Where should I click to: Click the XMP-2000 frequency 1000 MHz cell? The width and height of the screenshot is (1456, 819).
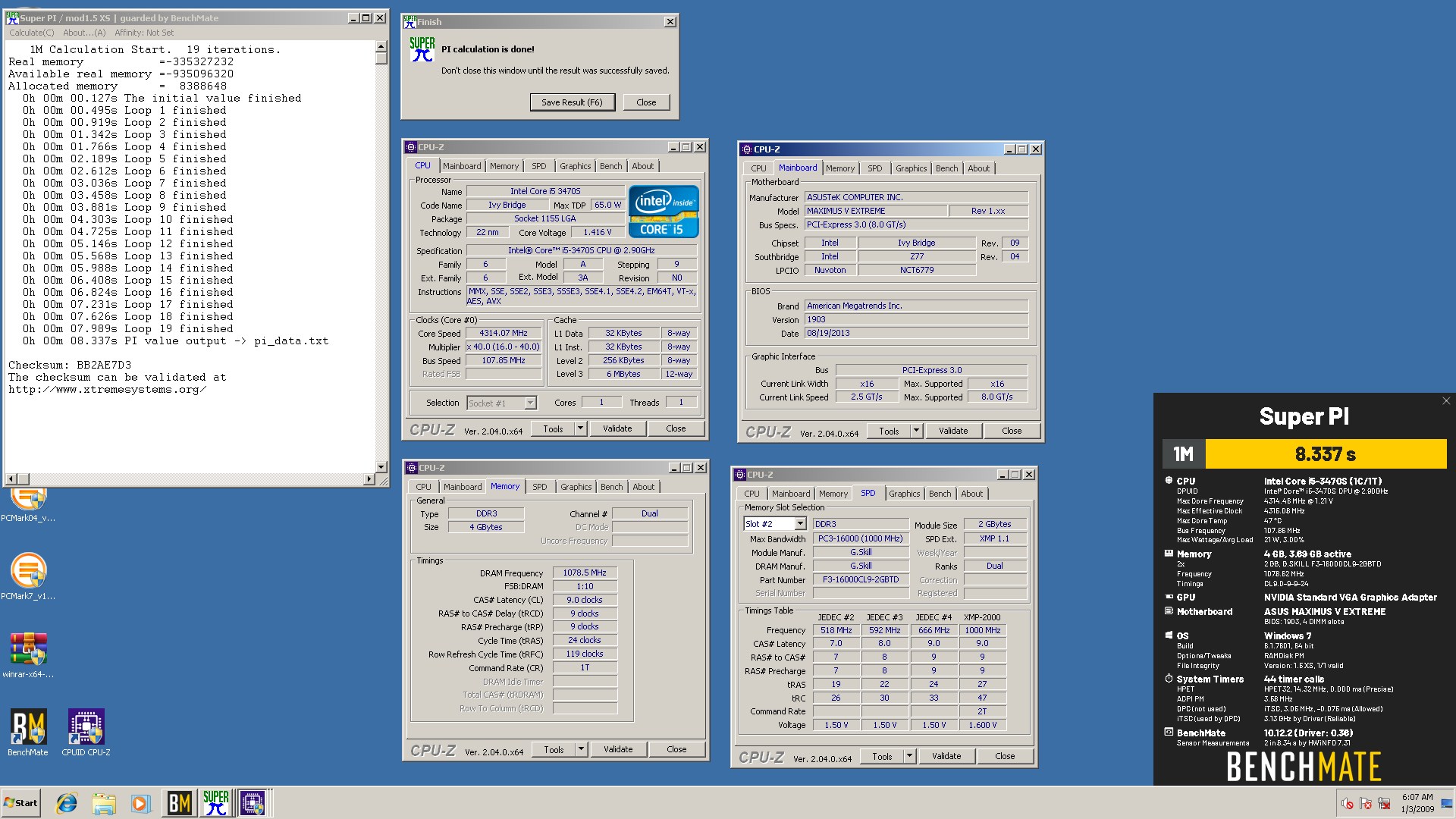[982, 630]
